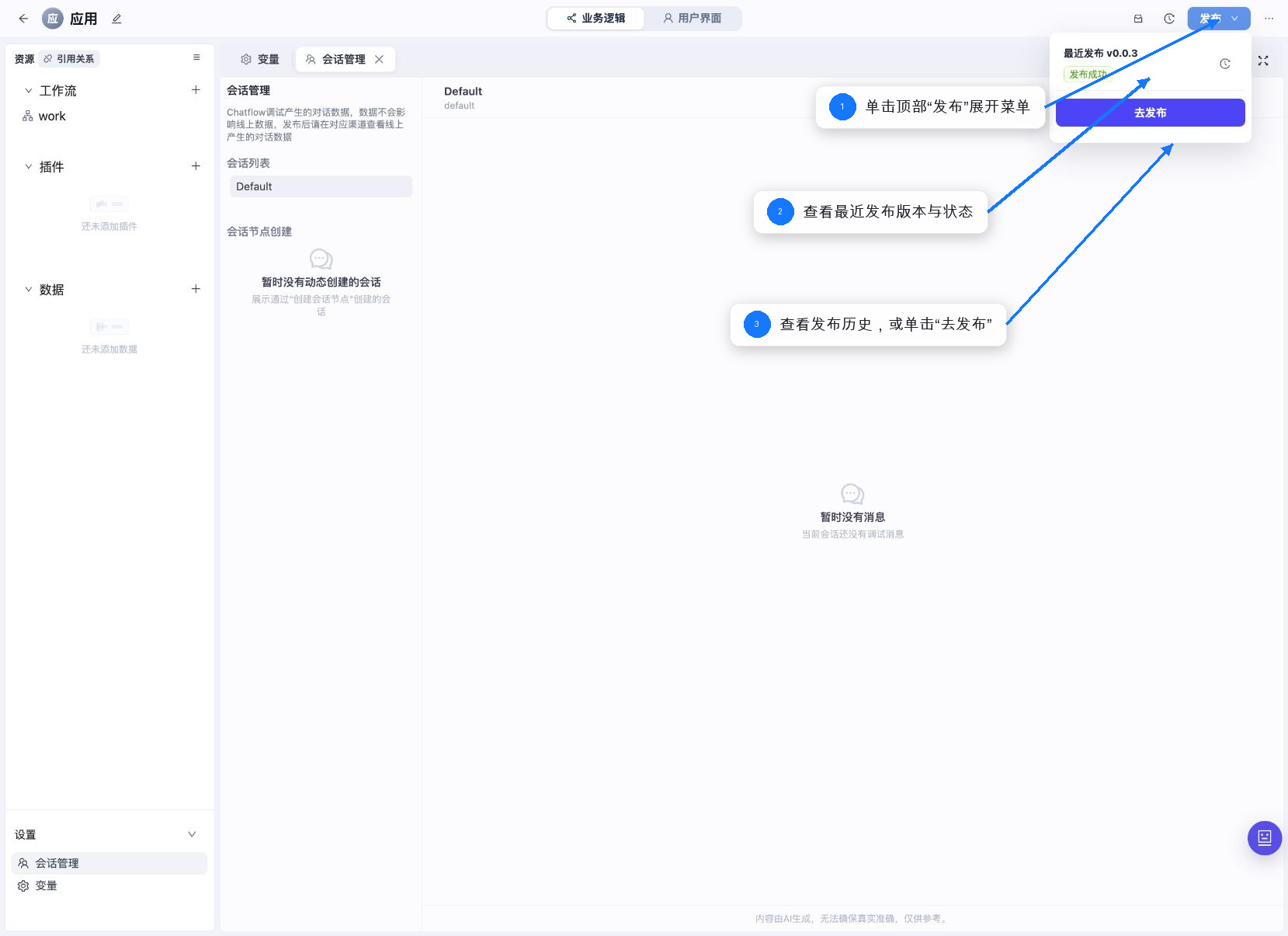1288x936 pixels.
Task: Expand the 发布 dropdown chevron
Action: coord(1235,19)
